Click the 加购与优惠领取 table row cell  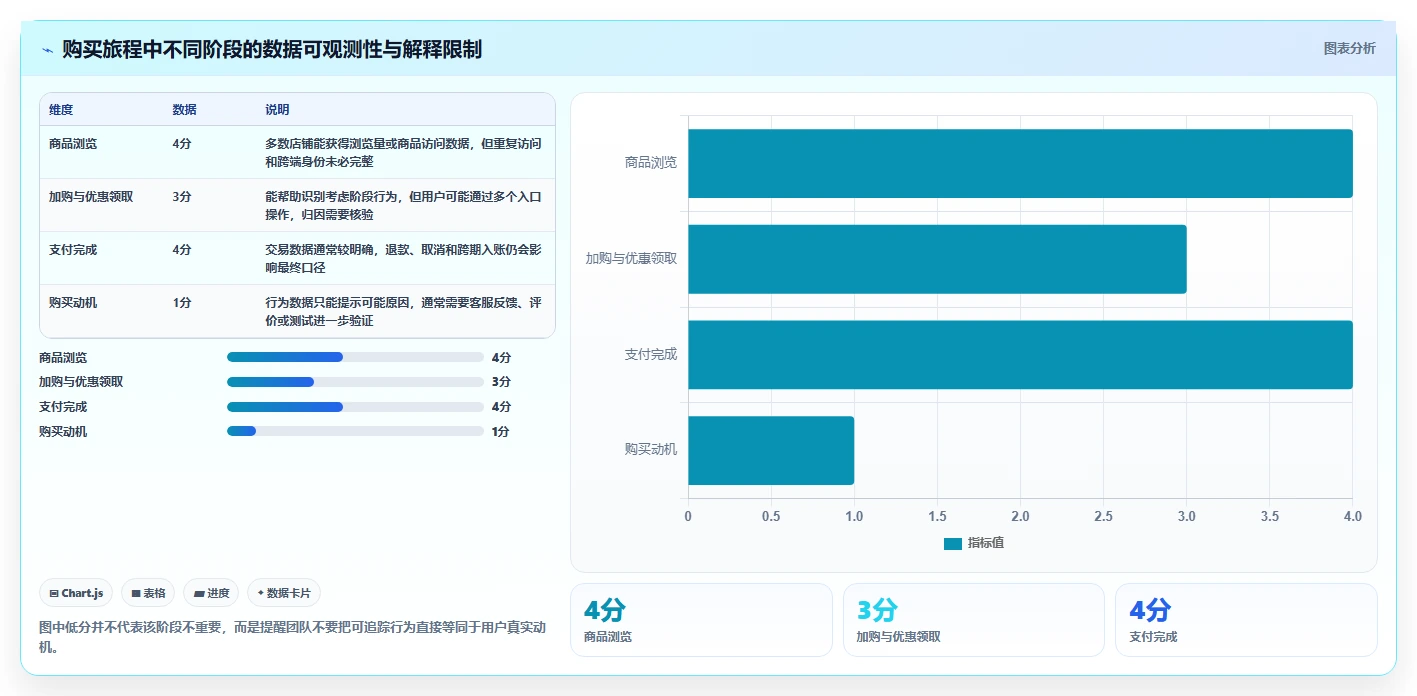pos(91,196)
